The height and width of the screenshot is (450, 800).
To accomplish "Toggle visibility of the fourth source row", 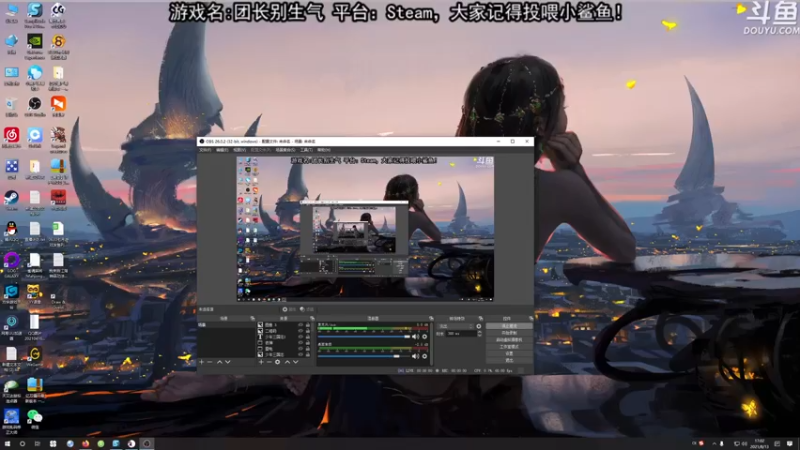I will click(x=301, y=343).
